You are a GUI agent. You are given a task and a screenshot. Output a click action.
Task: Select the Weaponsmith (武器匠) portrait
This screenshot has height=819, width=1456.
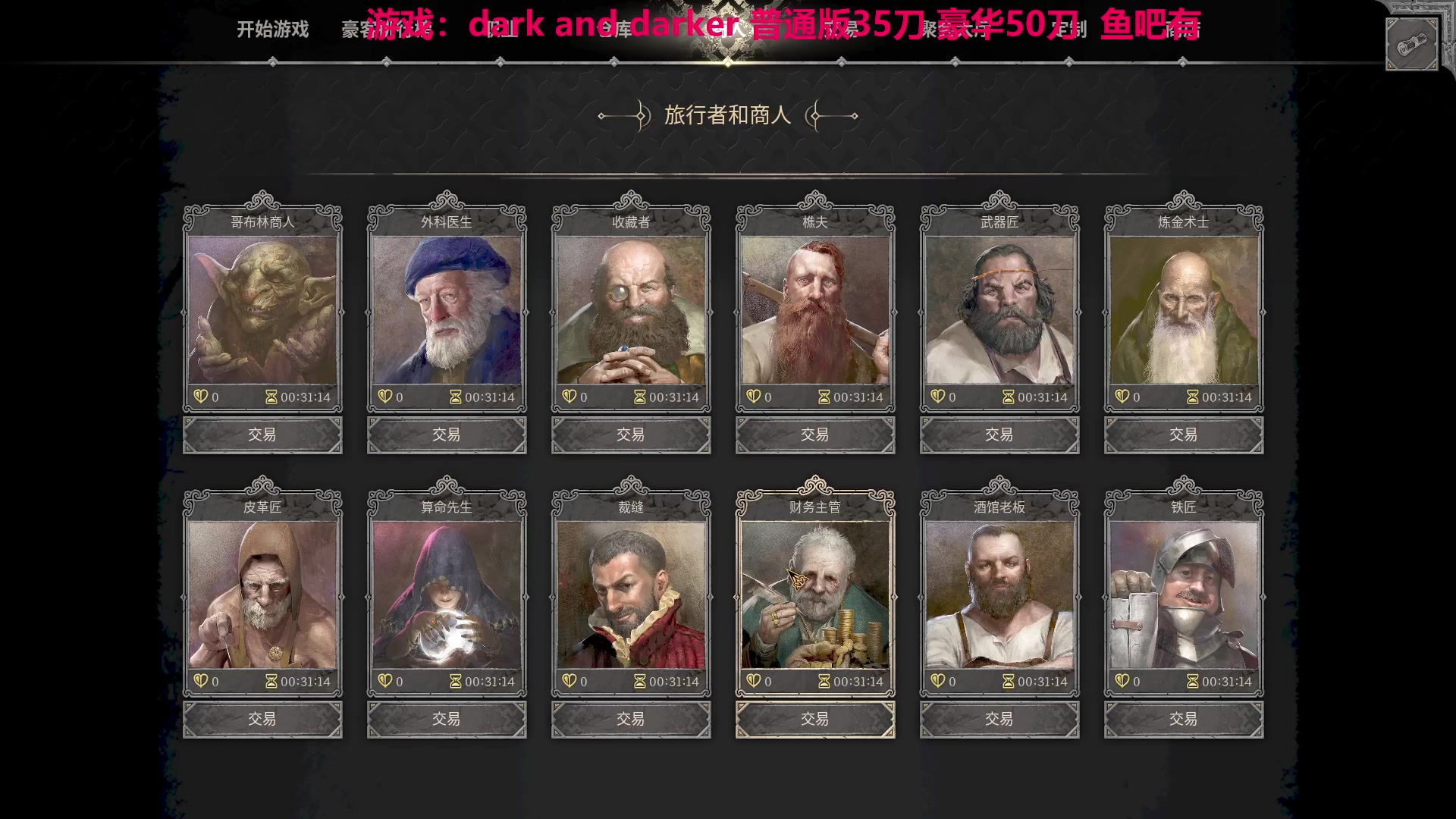click(x=999, y=310)
